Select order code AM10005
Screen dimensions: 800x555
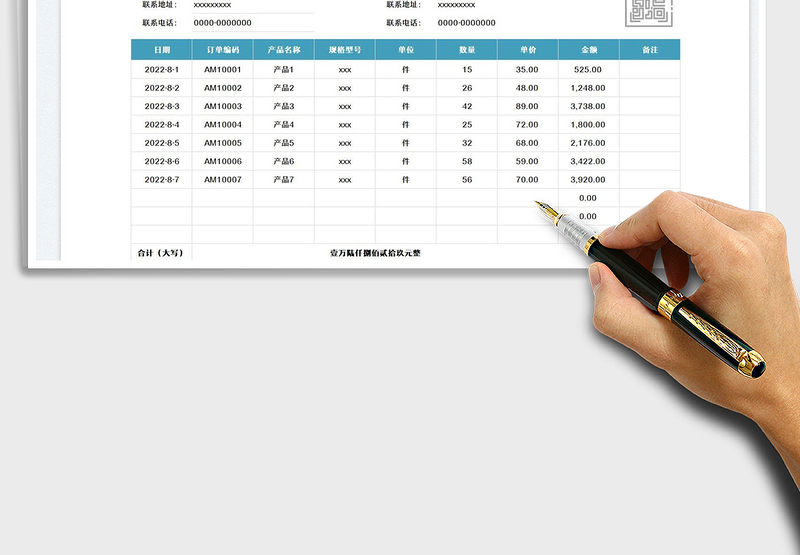(x=223, y=143)
